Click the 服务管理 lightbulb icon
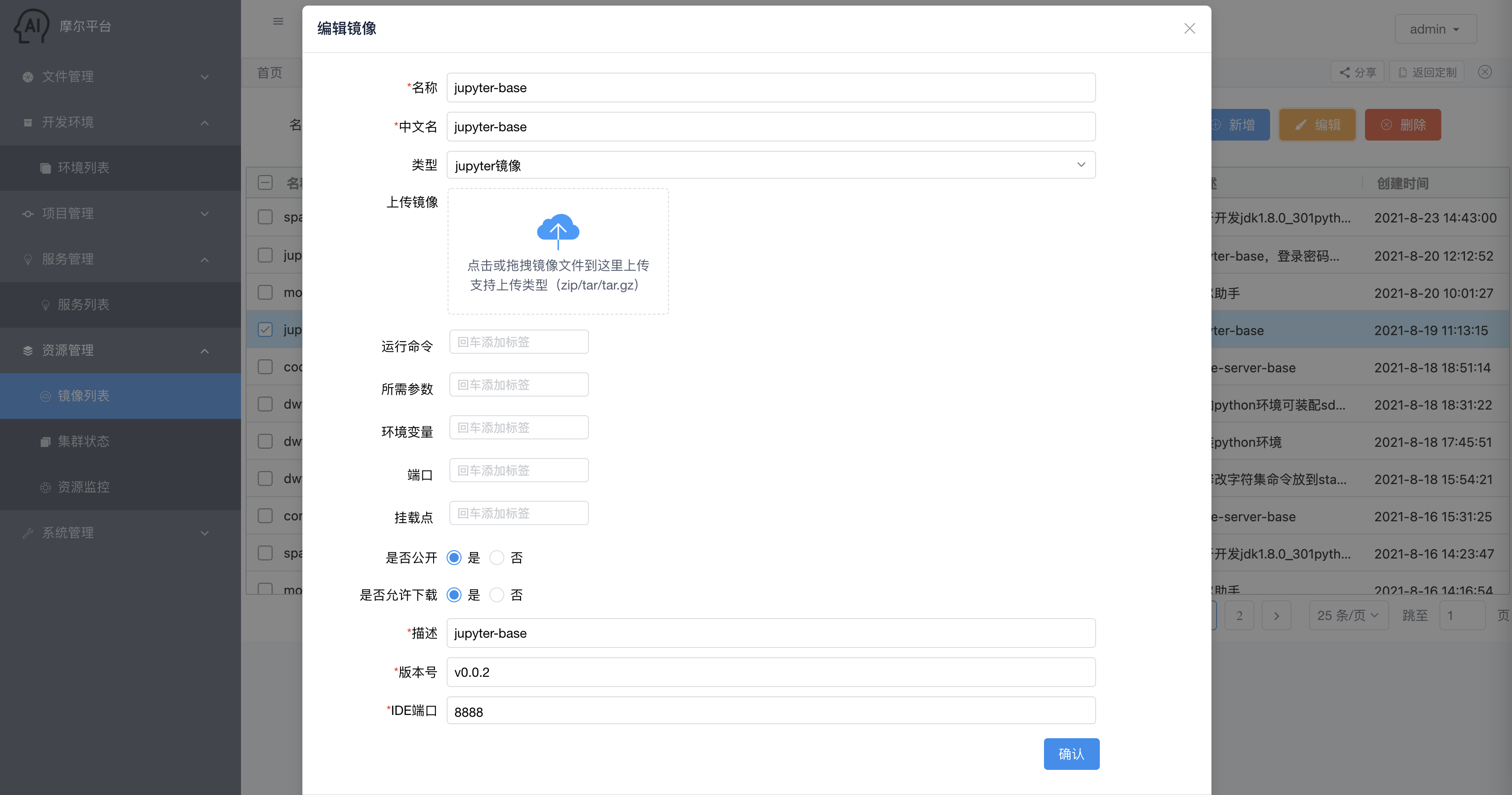The image size is (1512, 795). click(27, 260)
